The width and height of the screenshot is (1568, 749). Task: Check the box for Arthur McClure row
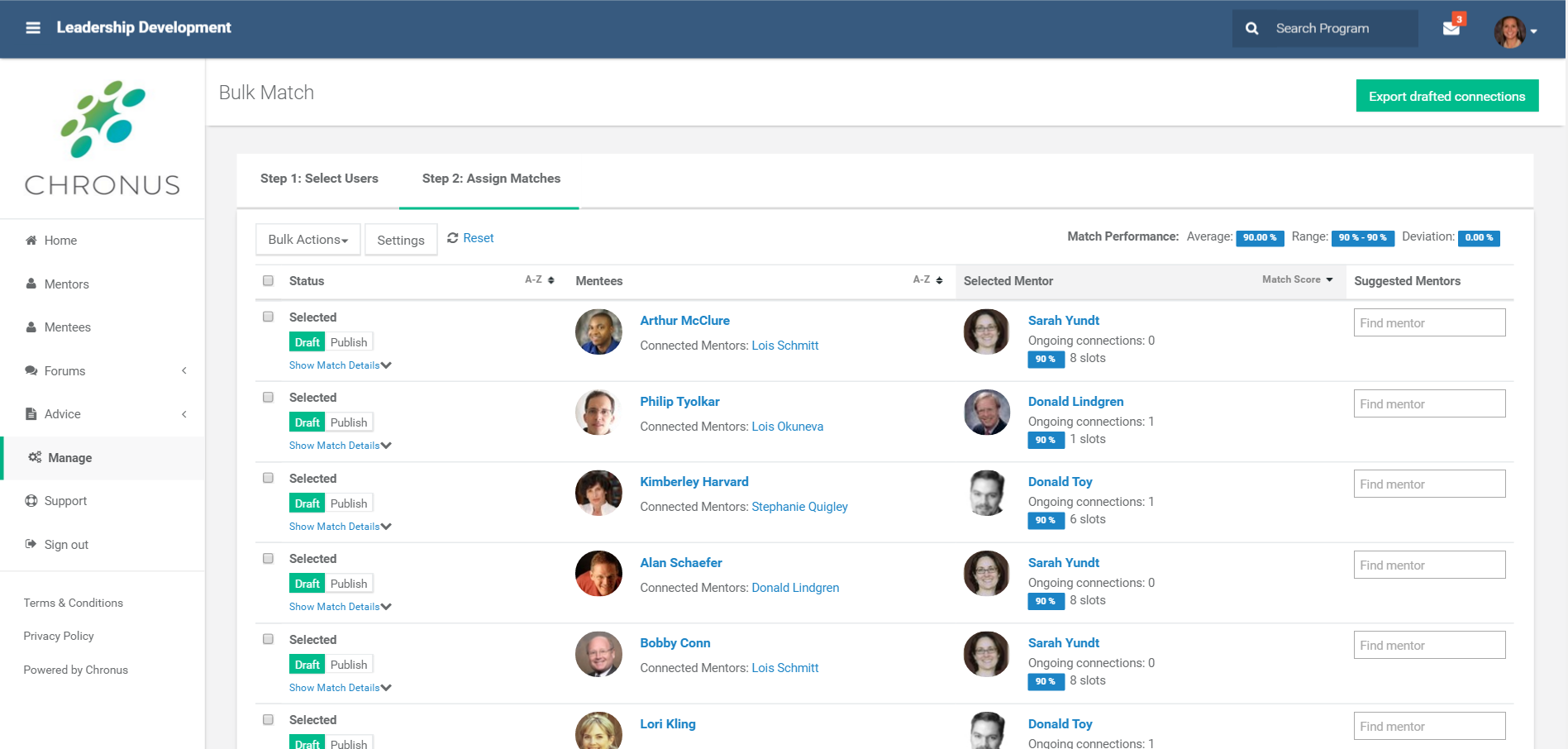coord(268,317)
